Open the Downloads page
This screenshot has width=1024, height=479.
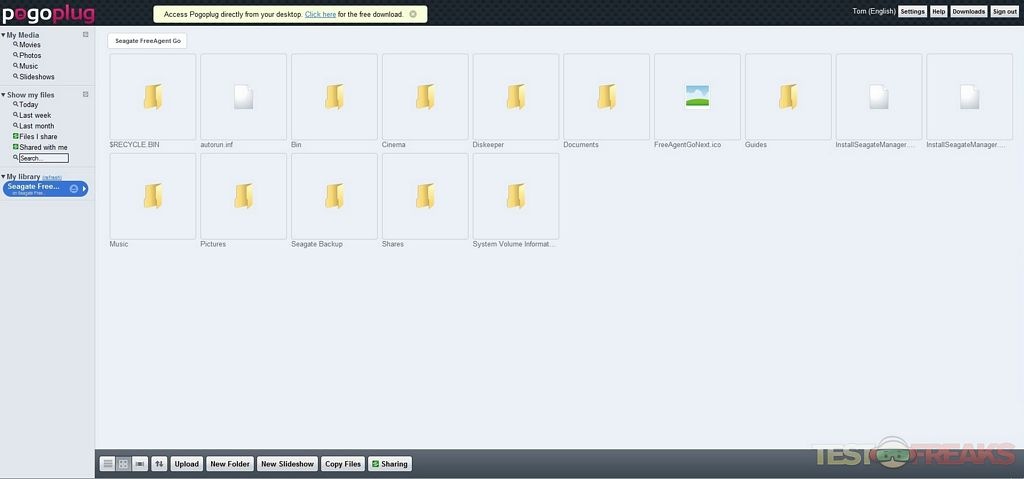click(968, 11)
